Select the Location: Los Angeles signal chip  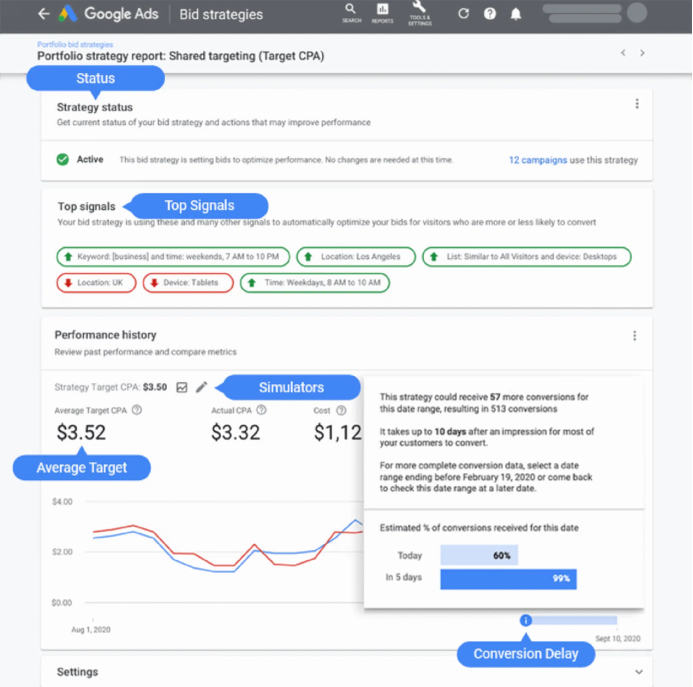coord(356,257)
